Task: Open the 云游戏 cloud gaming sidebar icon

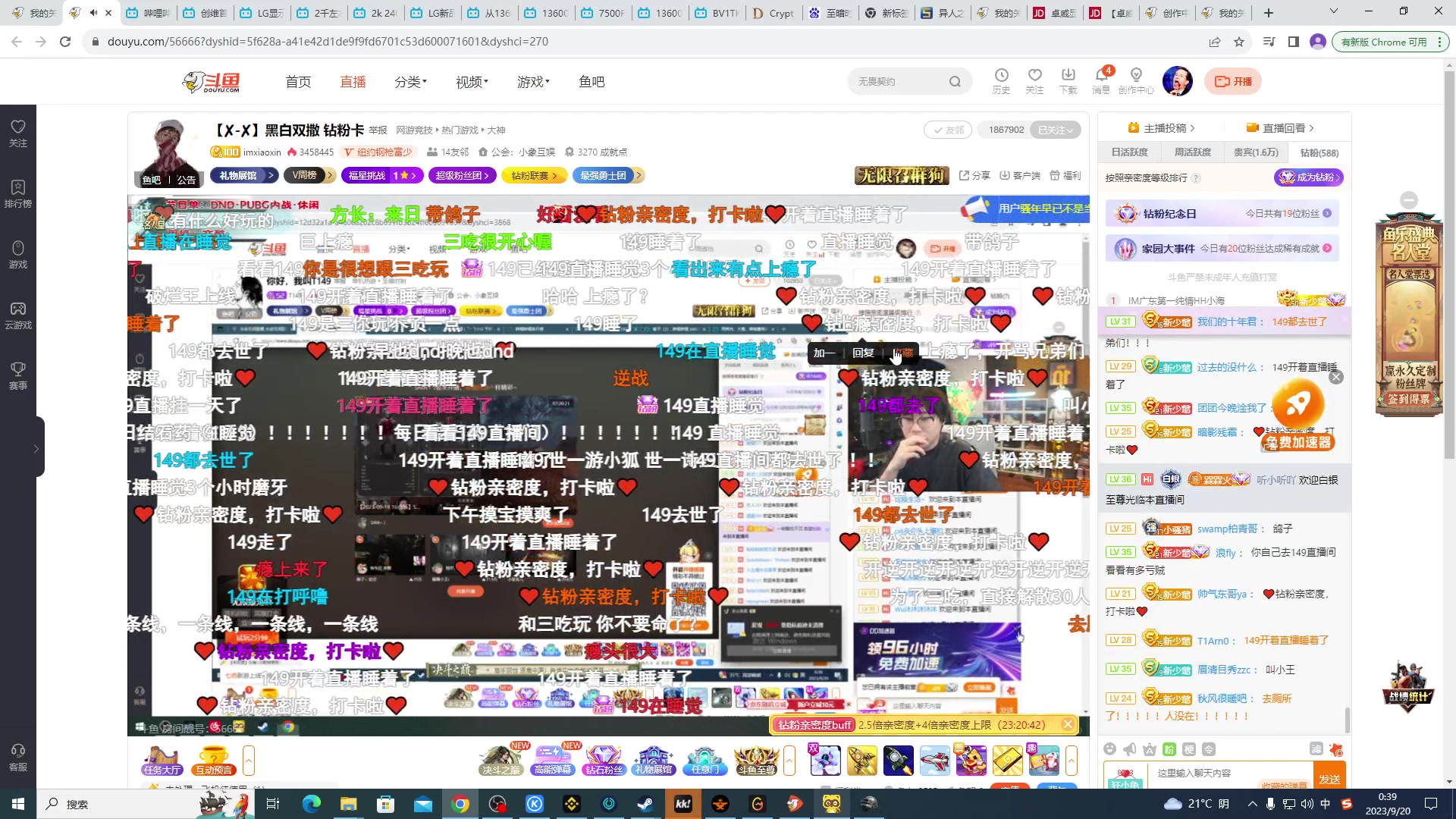Action: click(18, 315)
